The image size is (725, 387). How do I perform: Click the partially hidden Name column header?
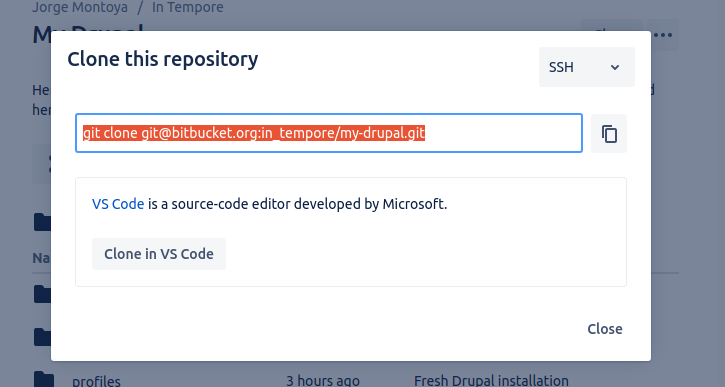click(x=41, y=258)
